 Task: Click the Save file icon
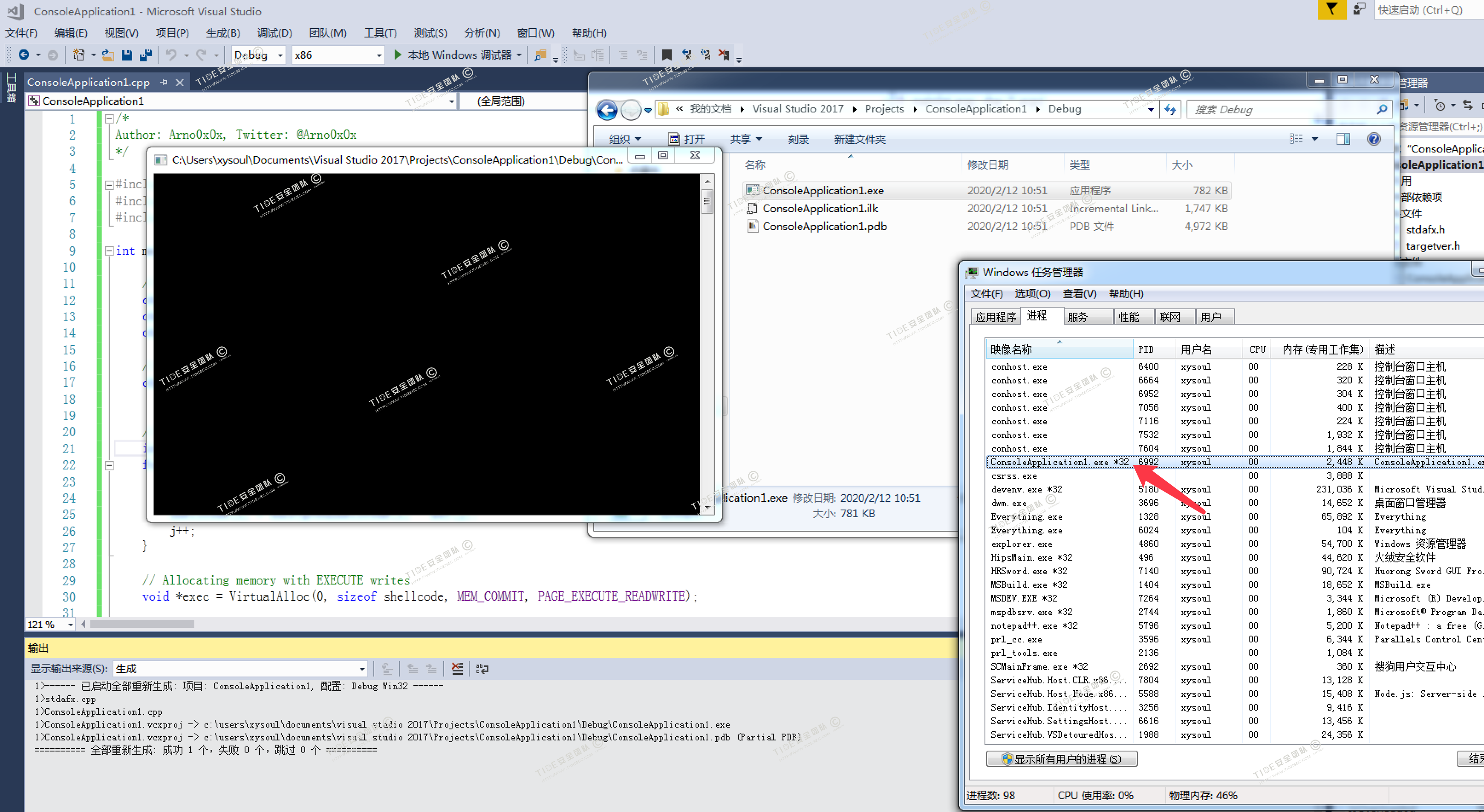127,55
